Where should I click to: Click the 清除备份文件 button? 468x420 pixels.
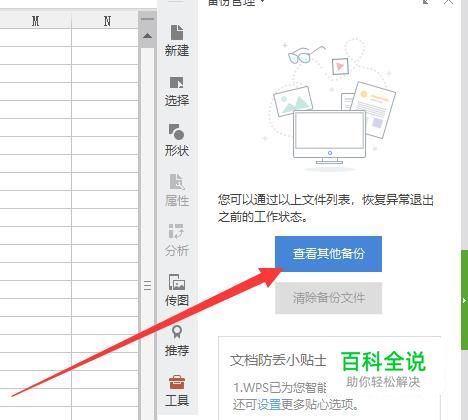click(x=328, y=298)
